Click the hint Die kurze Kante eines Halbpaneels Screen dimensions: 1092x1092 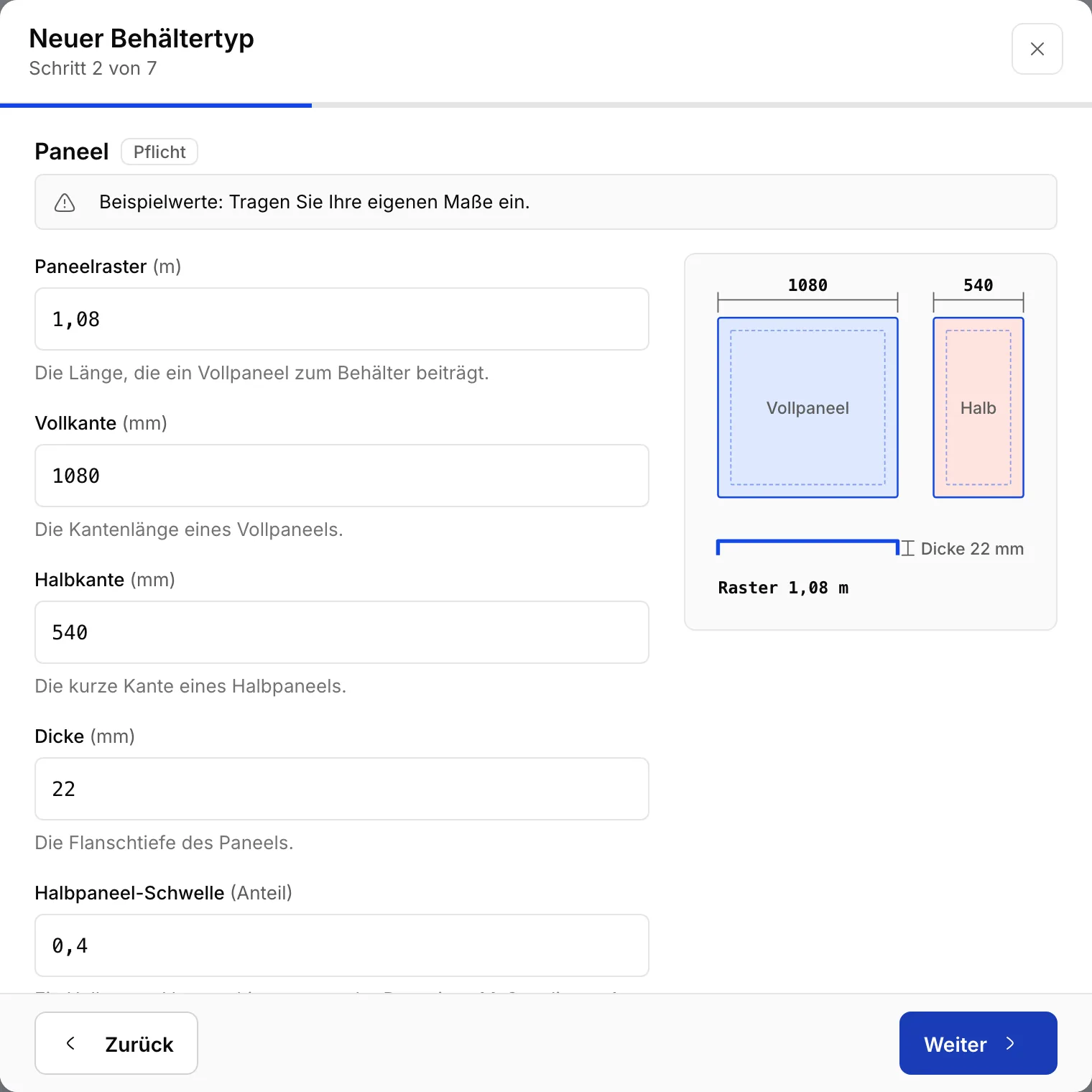(190, 686)
